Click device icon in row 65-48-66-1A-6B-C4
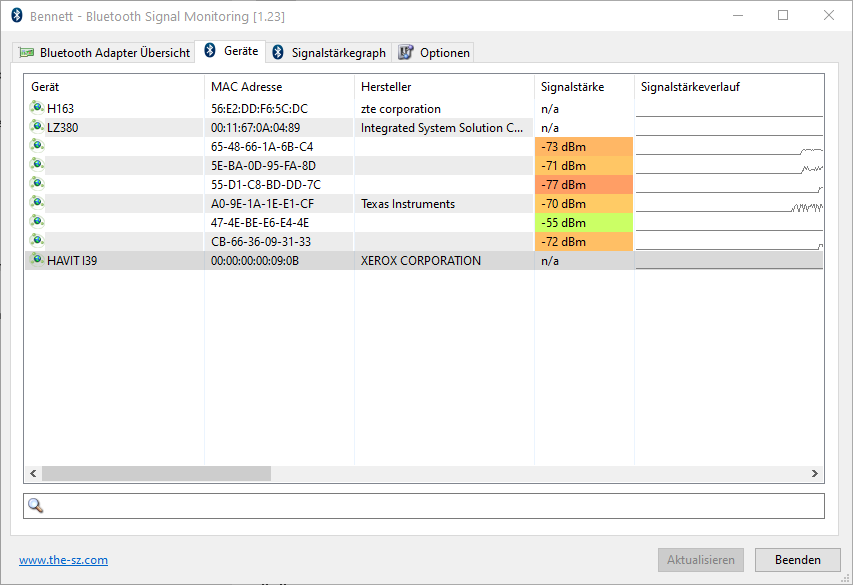The image size is (853, 585). tap(36, 145)
